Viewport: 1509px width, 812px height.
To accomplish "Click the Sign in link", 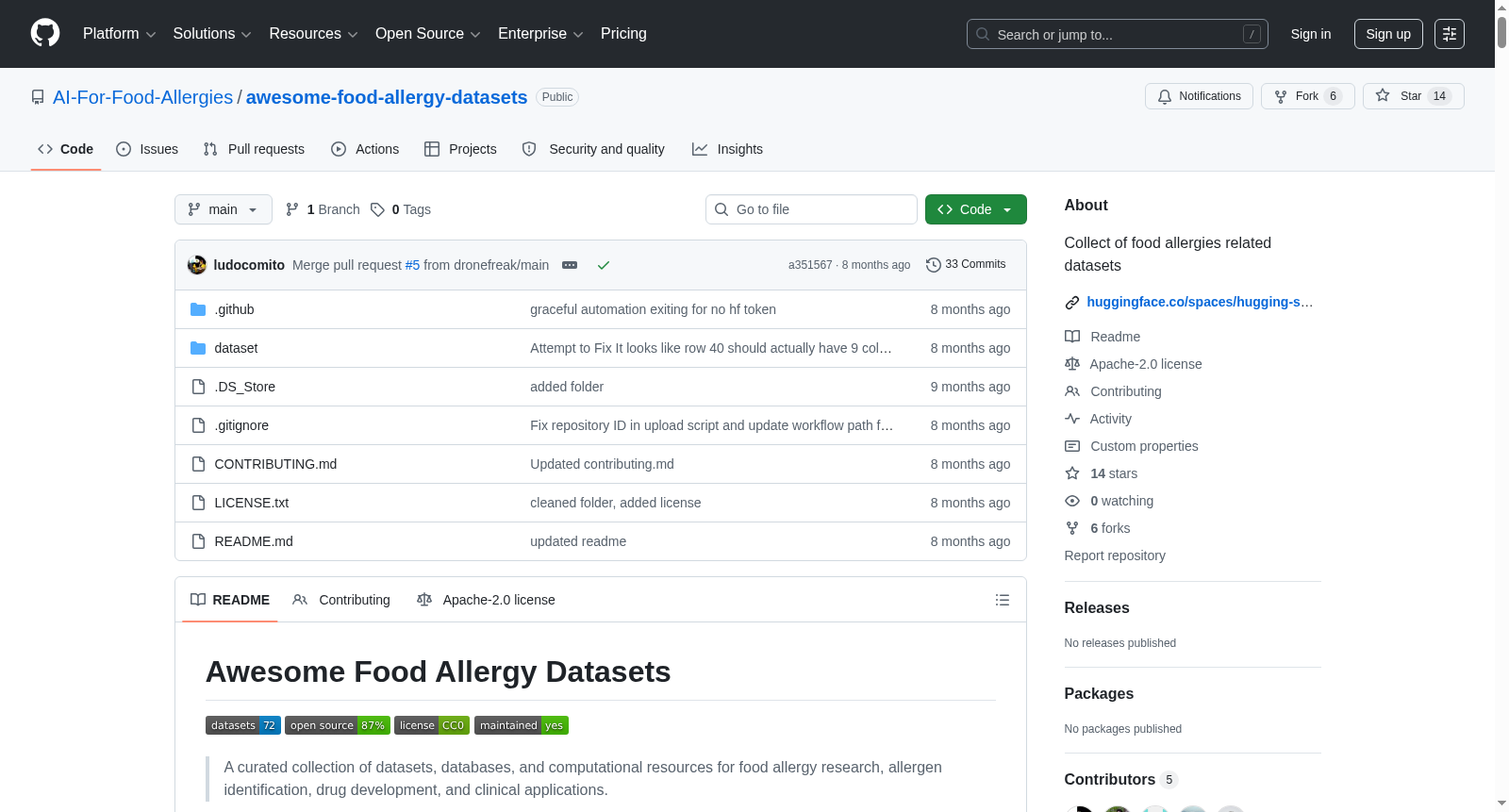I will coord(1311,34).
